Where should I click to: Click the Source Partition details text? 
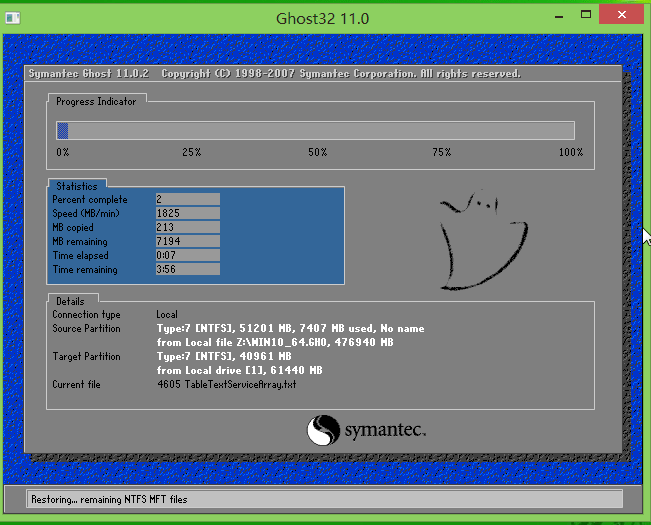click(x=290, y=329)
